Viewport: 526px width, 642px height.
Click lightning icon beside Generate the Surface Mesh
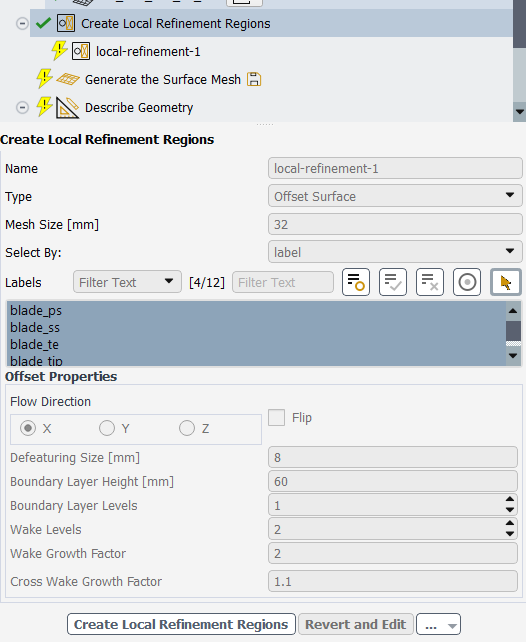point(44,78)
